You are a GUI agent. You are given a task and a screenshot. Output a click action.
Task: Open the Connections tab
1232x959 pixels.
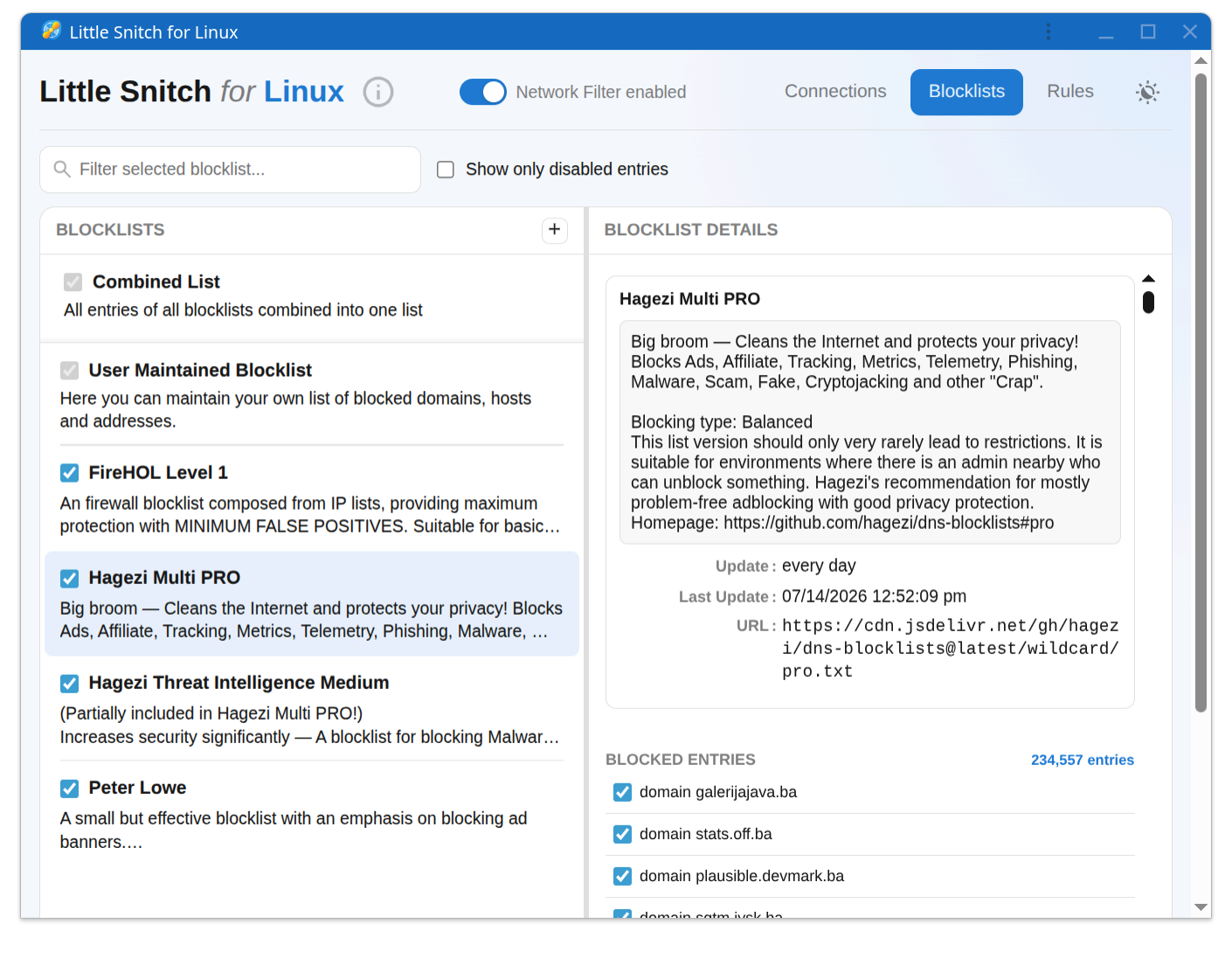(835, 92)
